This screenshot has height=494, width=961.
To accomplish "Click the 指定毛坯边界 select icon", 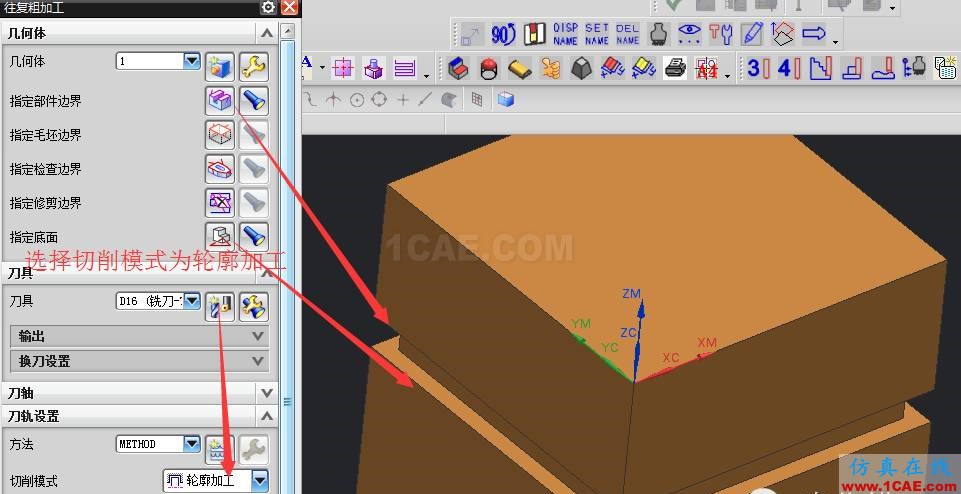I will coord(219,135).
